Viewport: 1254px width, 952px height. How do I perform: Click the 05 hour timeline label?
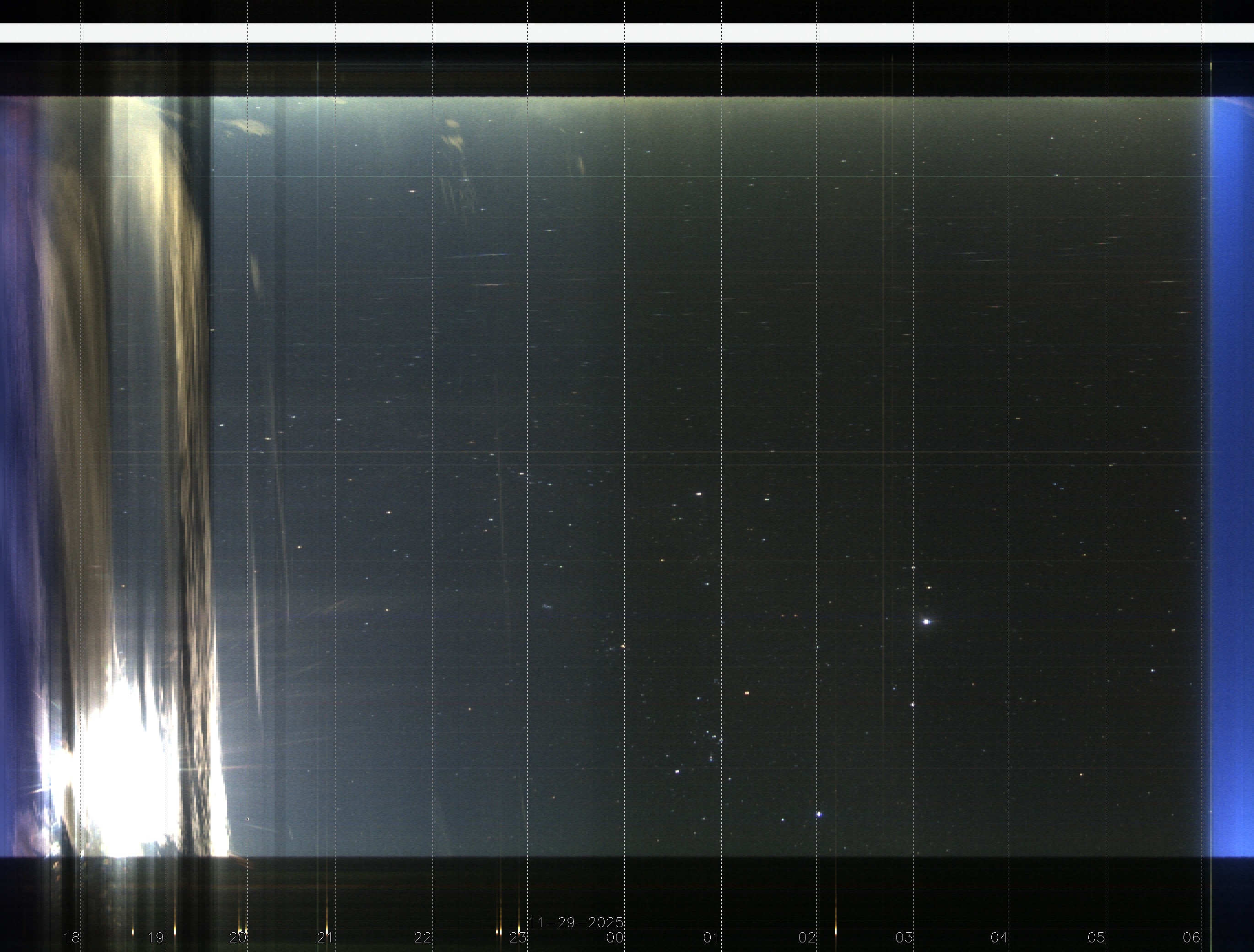point(1097,937)
